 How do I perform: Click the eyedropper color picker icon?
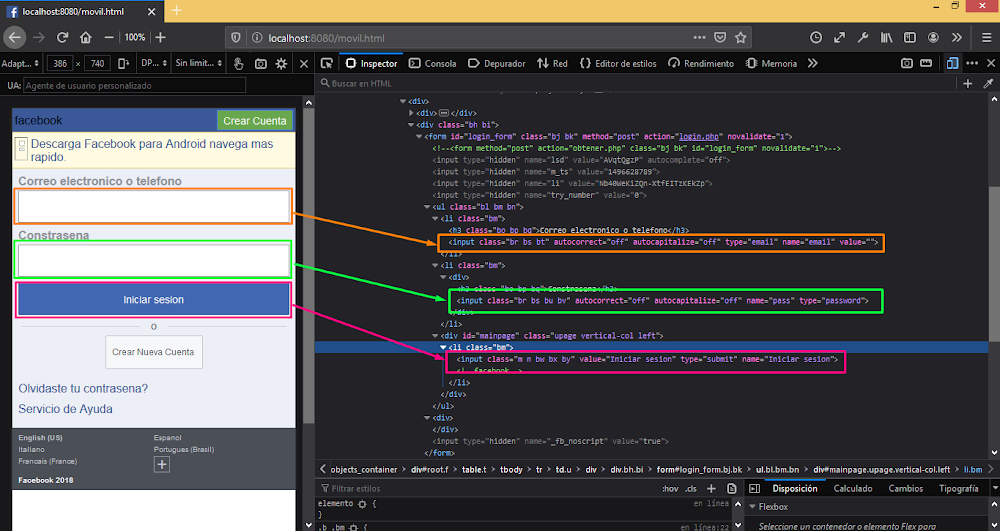(x=988, y=84)
